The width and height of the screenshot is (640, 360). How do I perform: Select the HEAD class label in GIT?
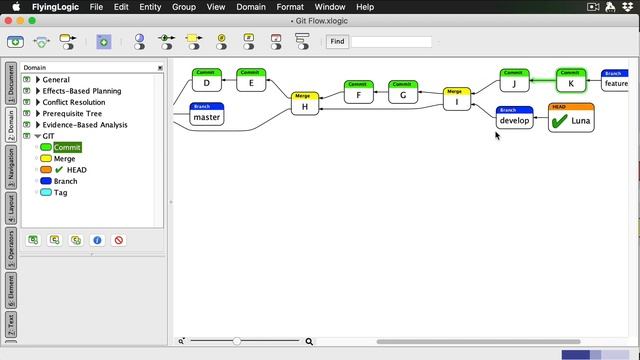[77, 170]
